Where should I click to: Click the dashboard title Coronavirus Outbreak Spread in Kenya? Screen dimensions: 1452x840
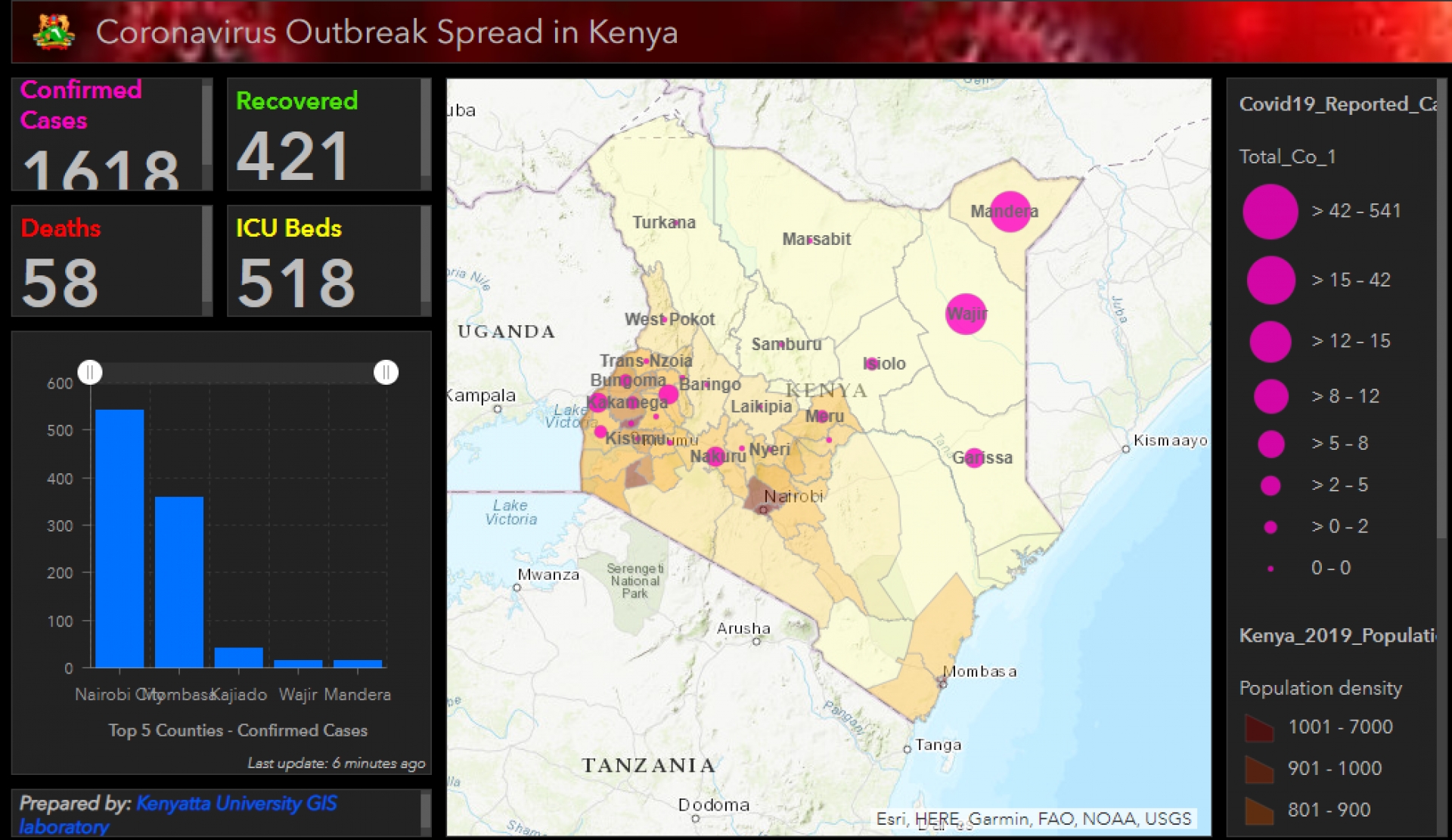[x=386, y=33]
